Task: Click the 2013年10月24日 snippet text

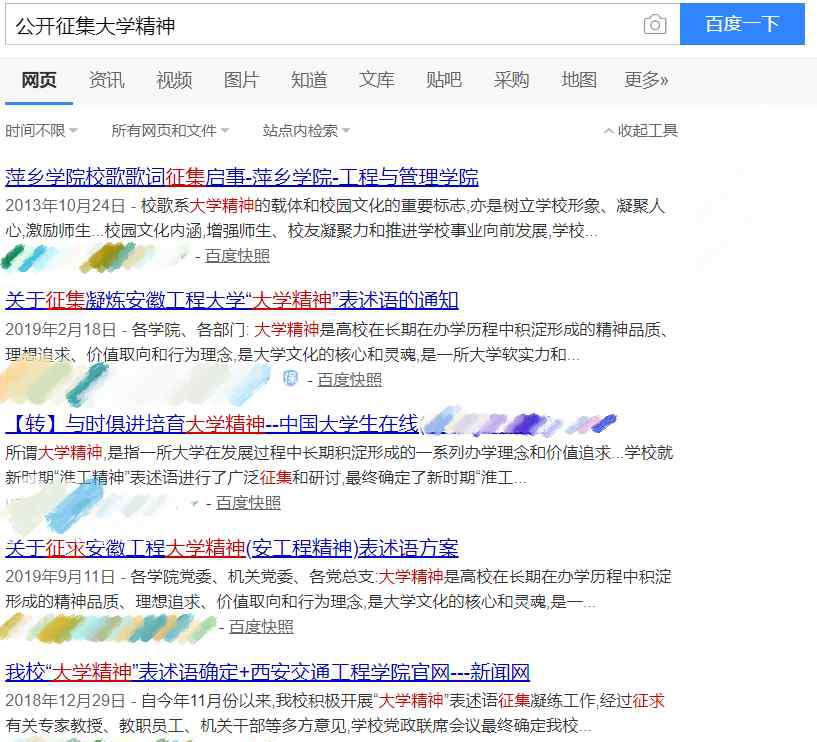Action: (x=335, y=218)
